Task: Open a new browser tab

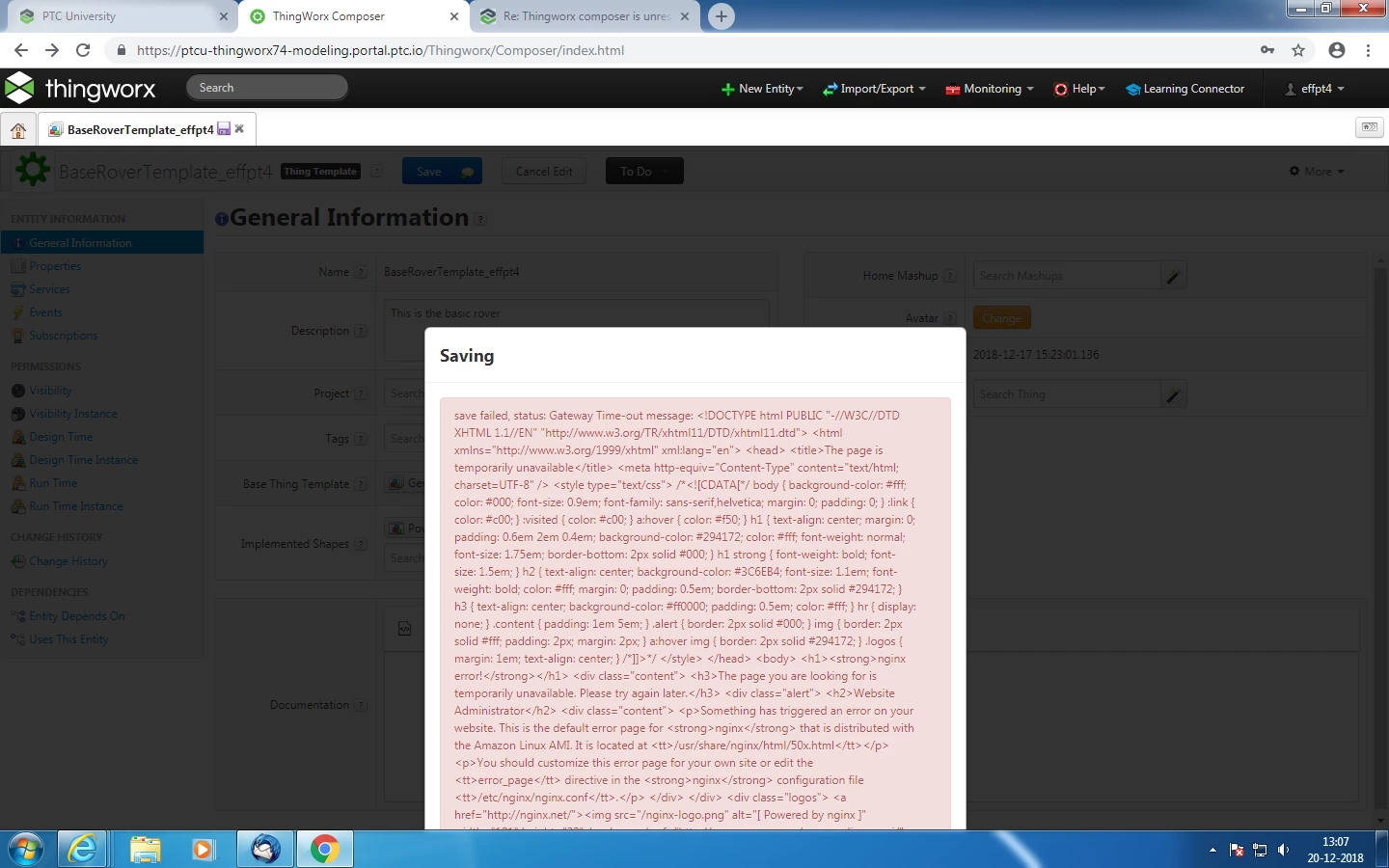Action: point(722,16)
